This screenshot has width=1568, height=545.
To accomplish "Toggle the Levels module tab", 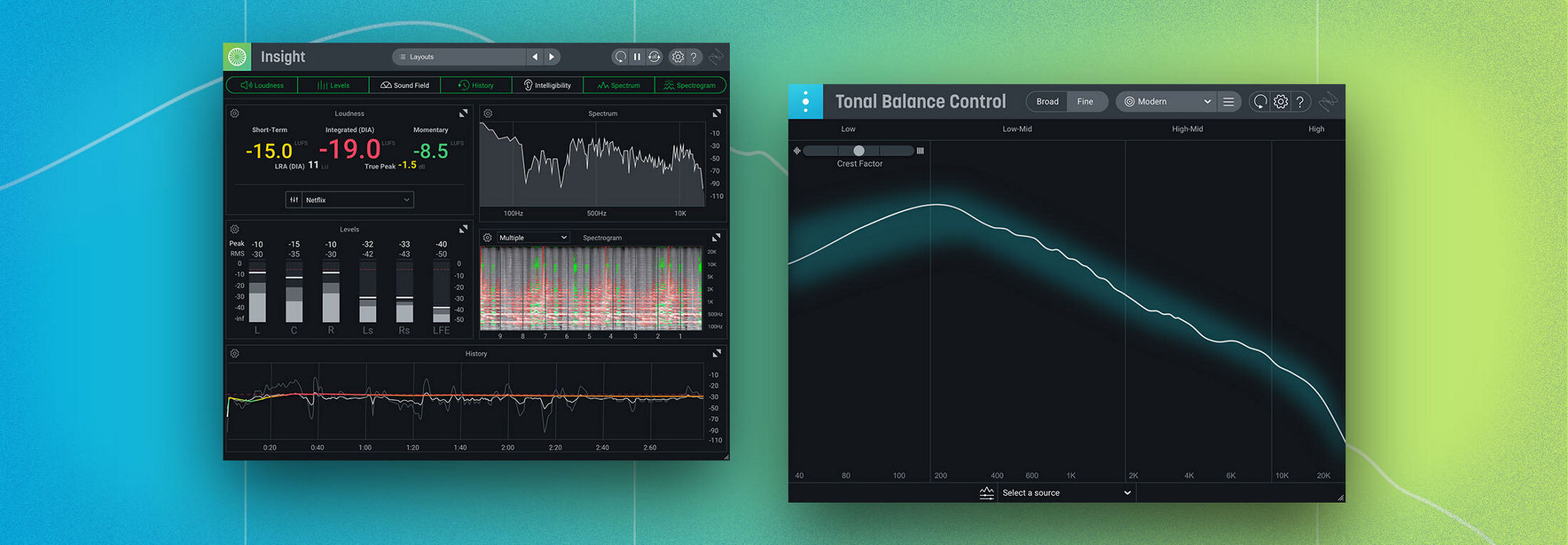I will [x=333, y=85].
